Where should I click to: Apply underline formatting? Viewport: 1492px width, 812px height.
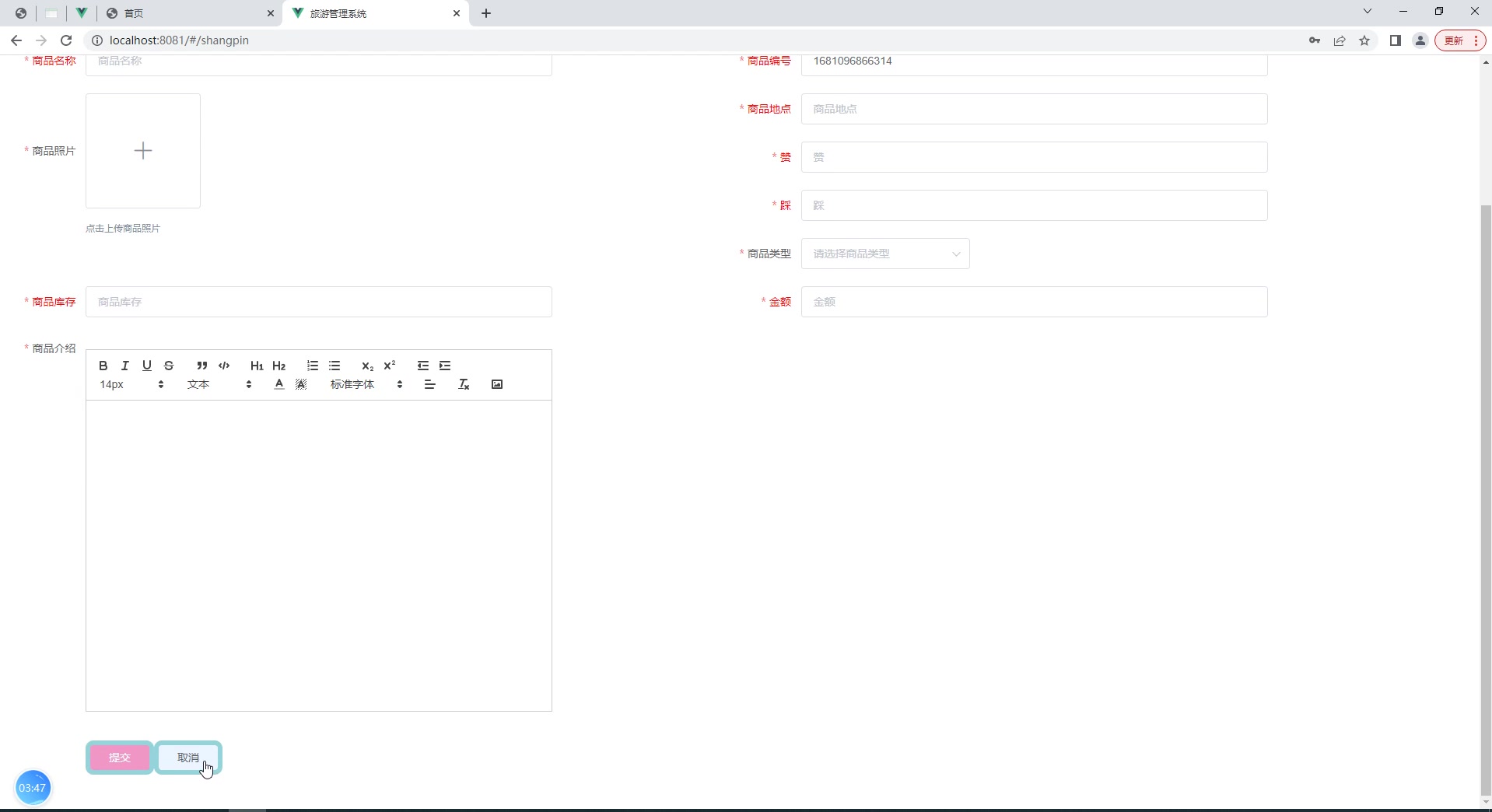click(146, 366)
